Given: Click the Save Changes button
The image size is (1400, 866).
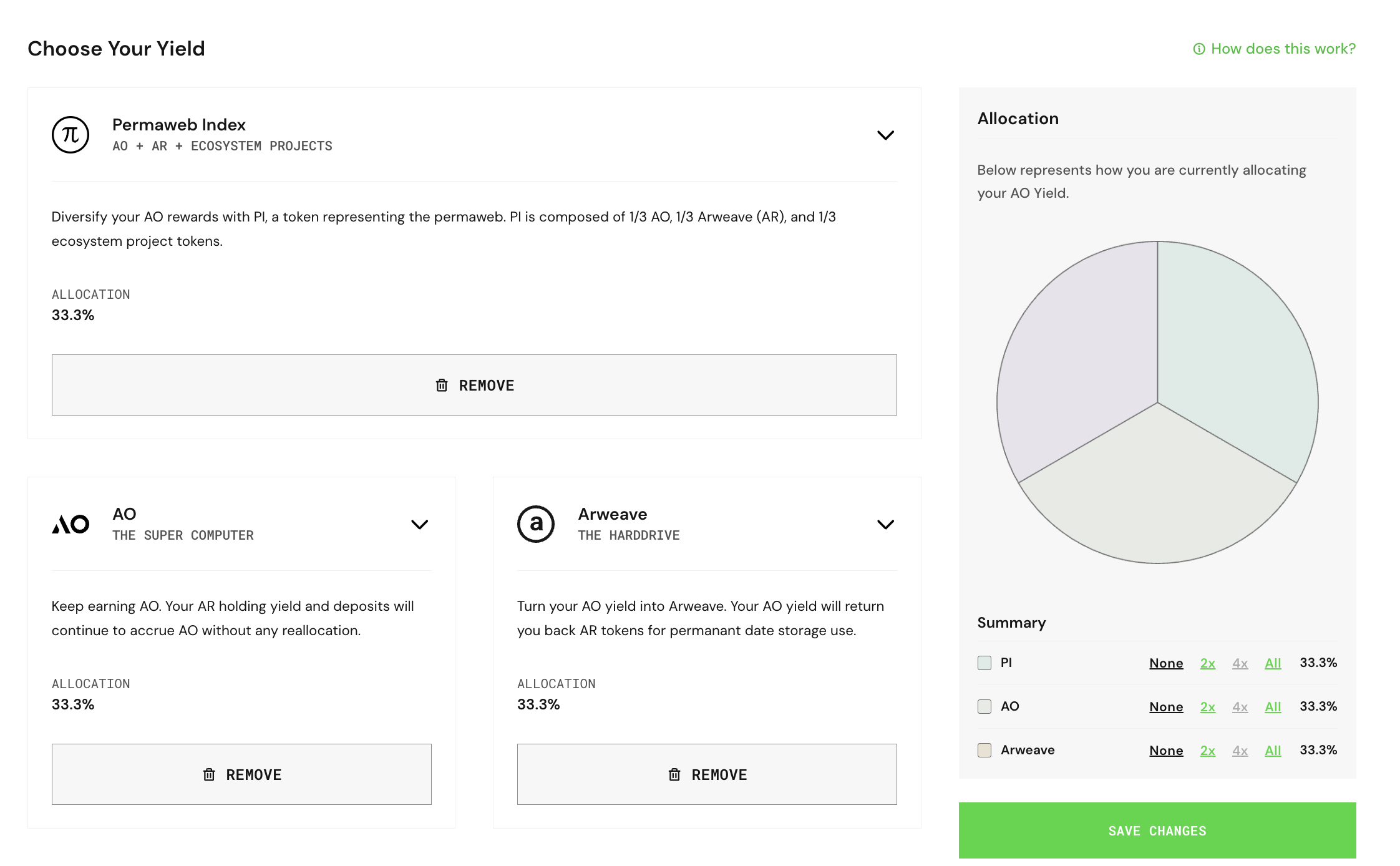Looking at the screenshot, I should coord(1157,830).
